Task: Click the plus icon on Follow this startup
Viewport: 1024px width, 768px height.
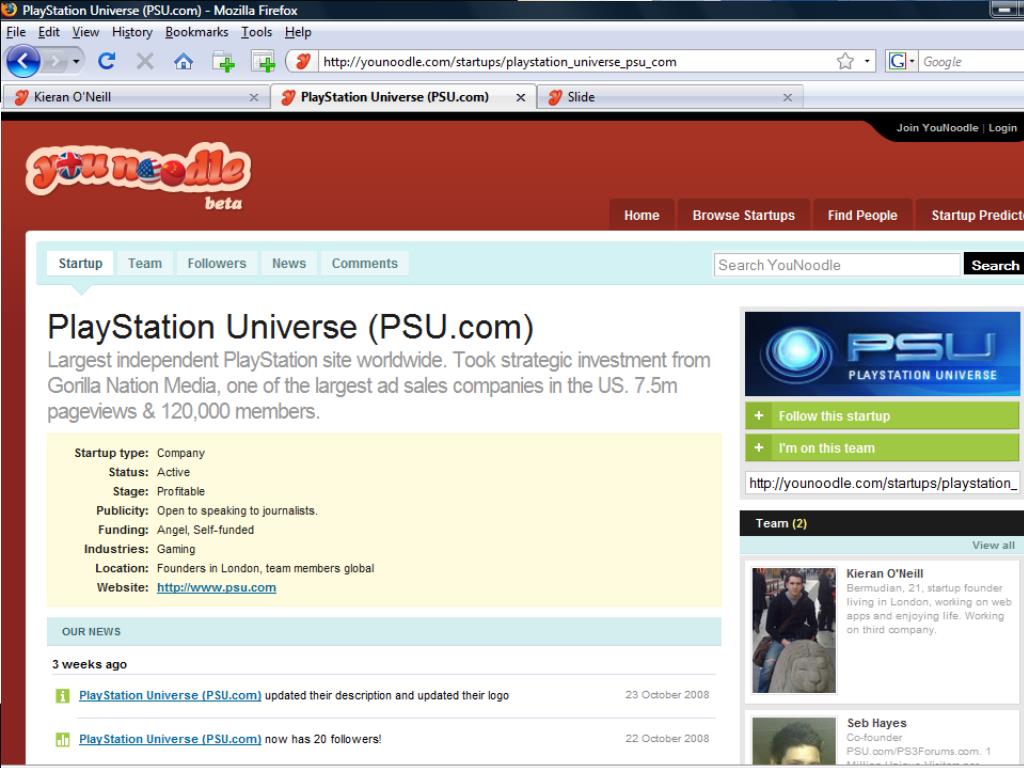Action: pyautogui.click(x=759, y=415)
